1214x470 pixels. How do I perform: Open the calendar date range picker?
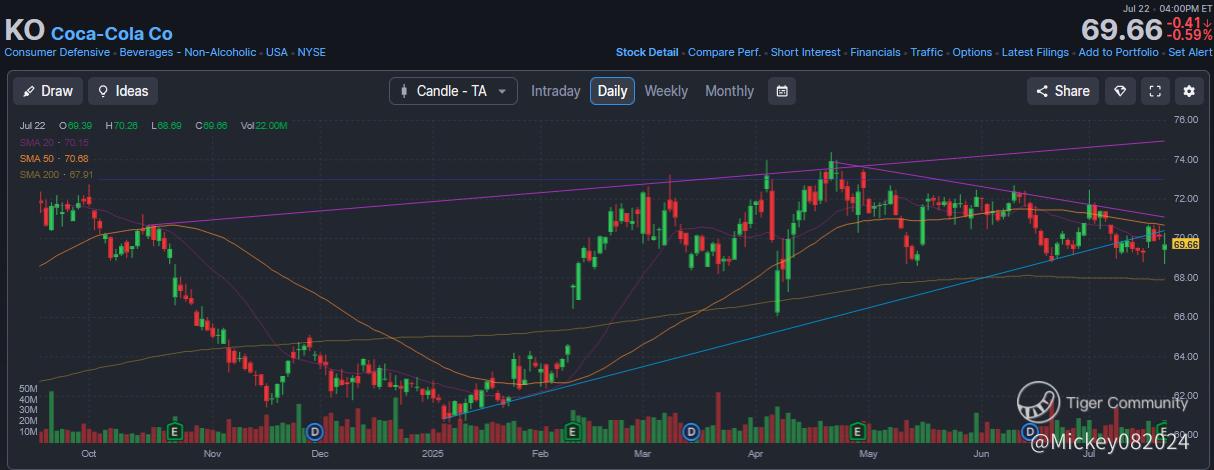pyautogui.click(x=782, y=91)
